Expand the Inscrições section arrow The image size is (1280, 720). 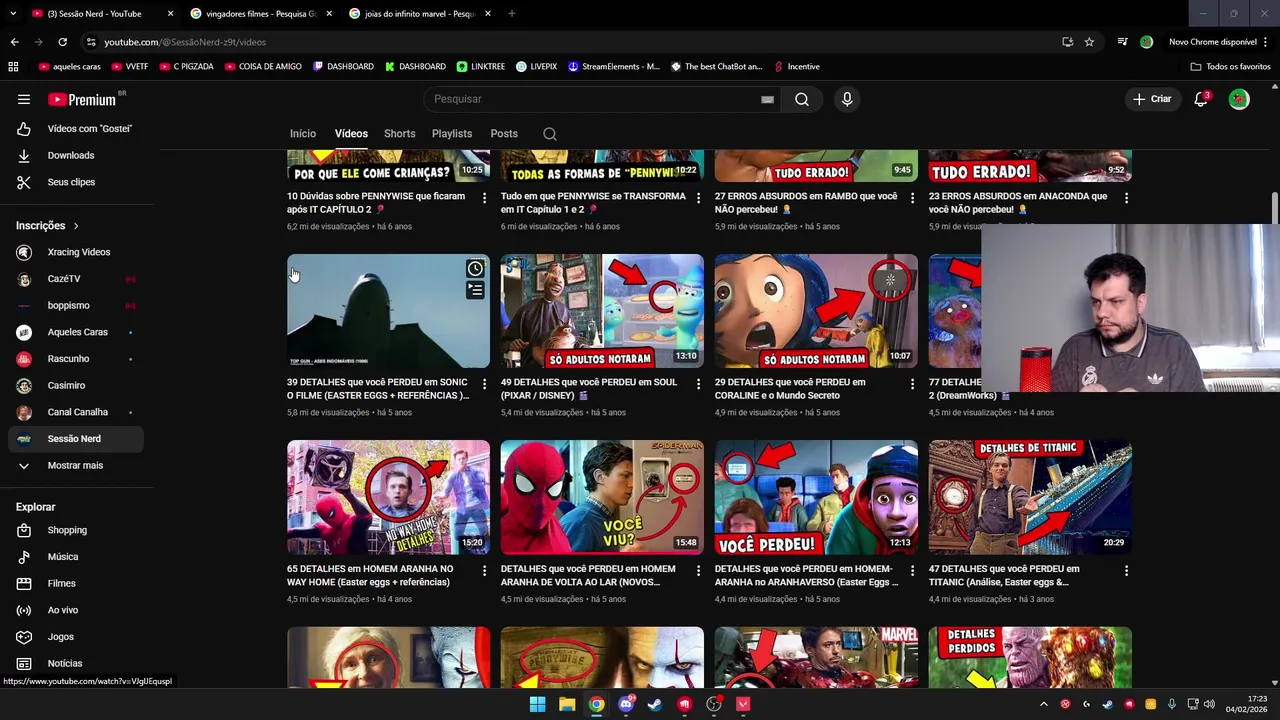point(75,226)
